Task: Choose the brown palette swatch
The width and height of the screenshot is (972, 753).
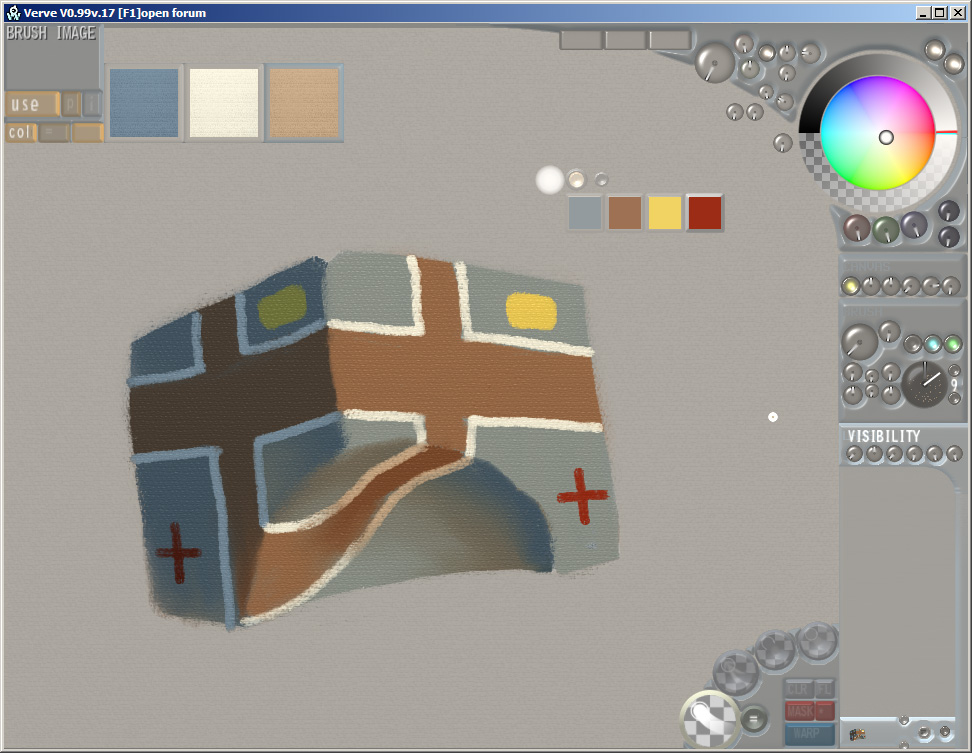Action: [625, 213]
